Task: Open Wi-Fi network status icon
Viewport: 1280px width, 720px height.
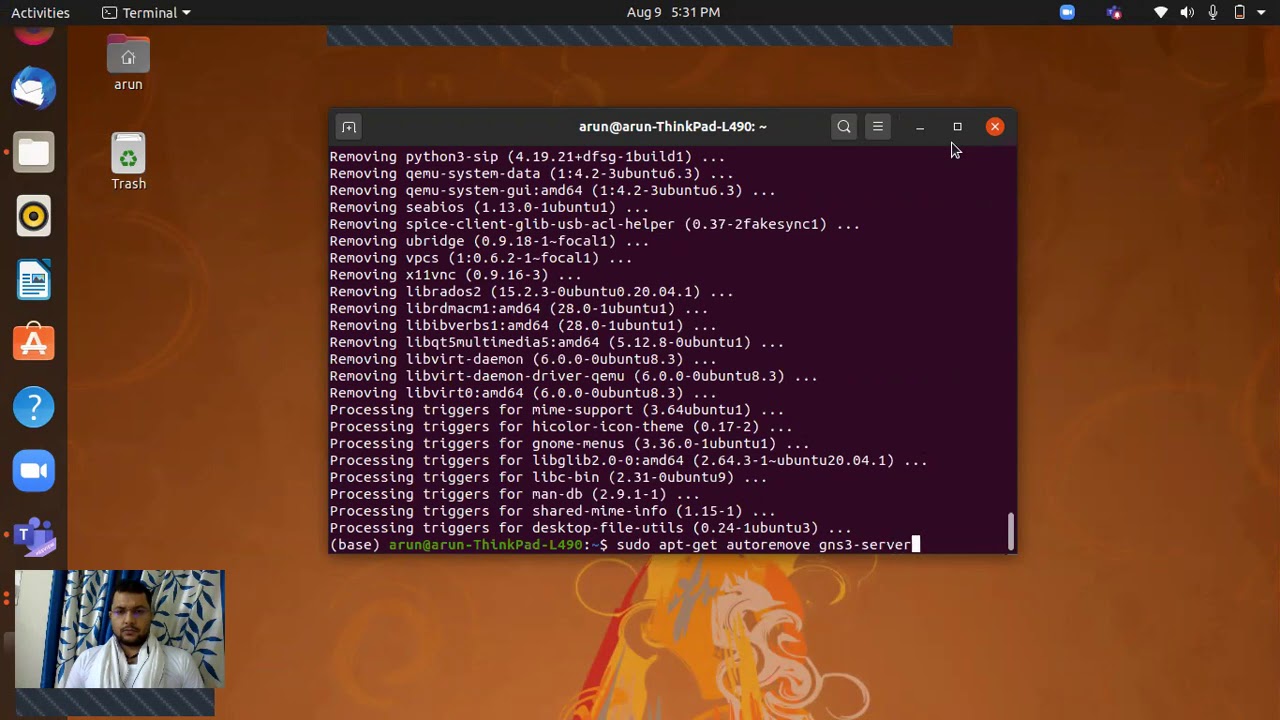Action: click(x=1161, y=13)
